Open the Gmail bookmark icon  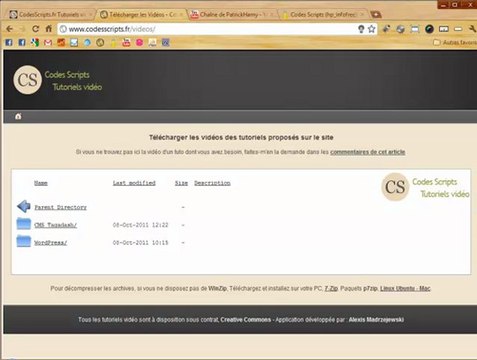point(48,43)
